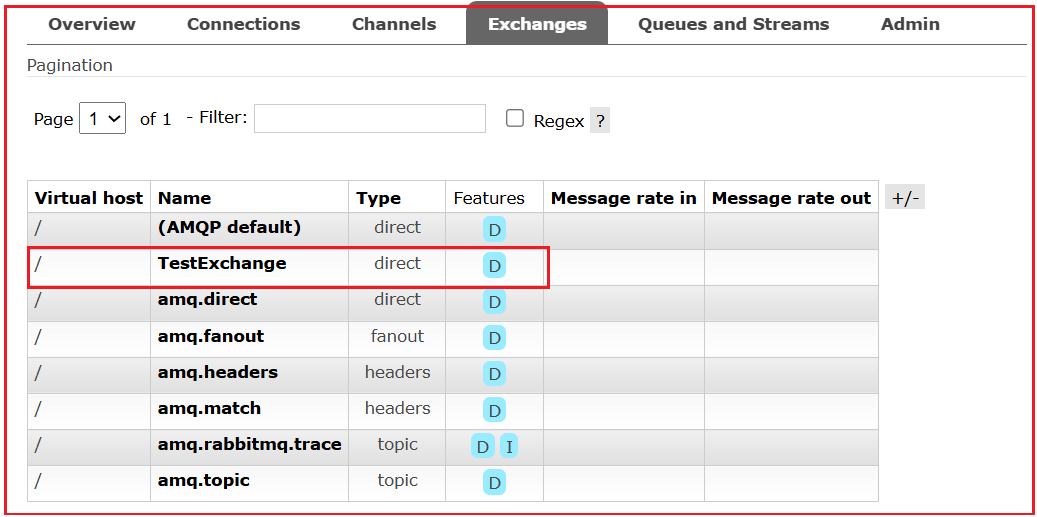This screenshot has width=1037, height=517.
Task: Go to the Admin tab
Action: pos(910,24)
